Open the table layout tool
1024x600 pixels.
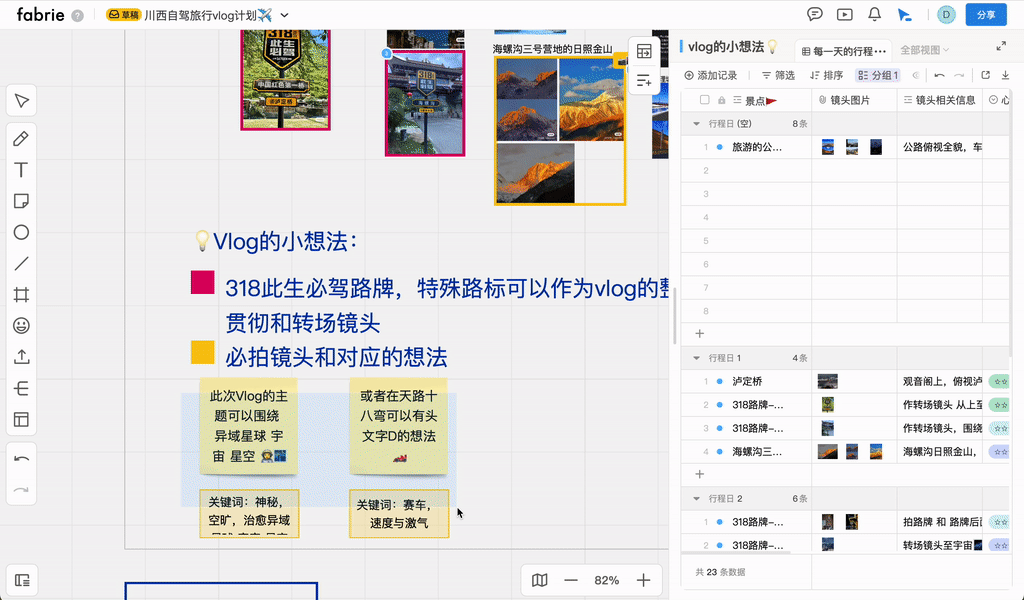[22, 420]
